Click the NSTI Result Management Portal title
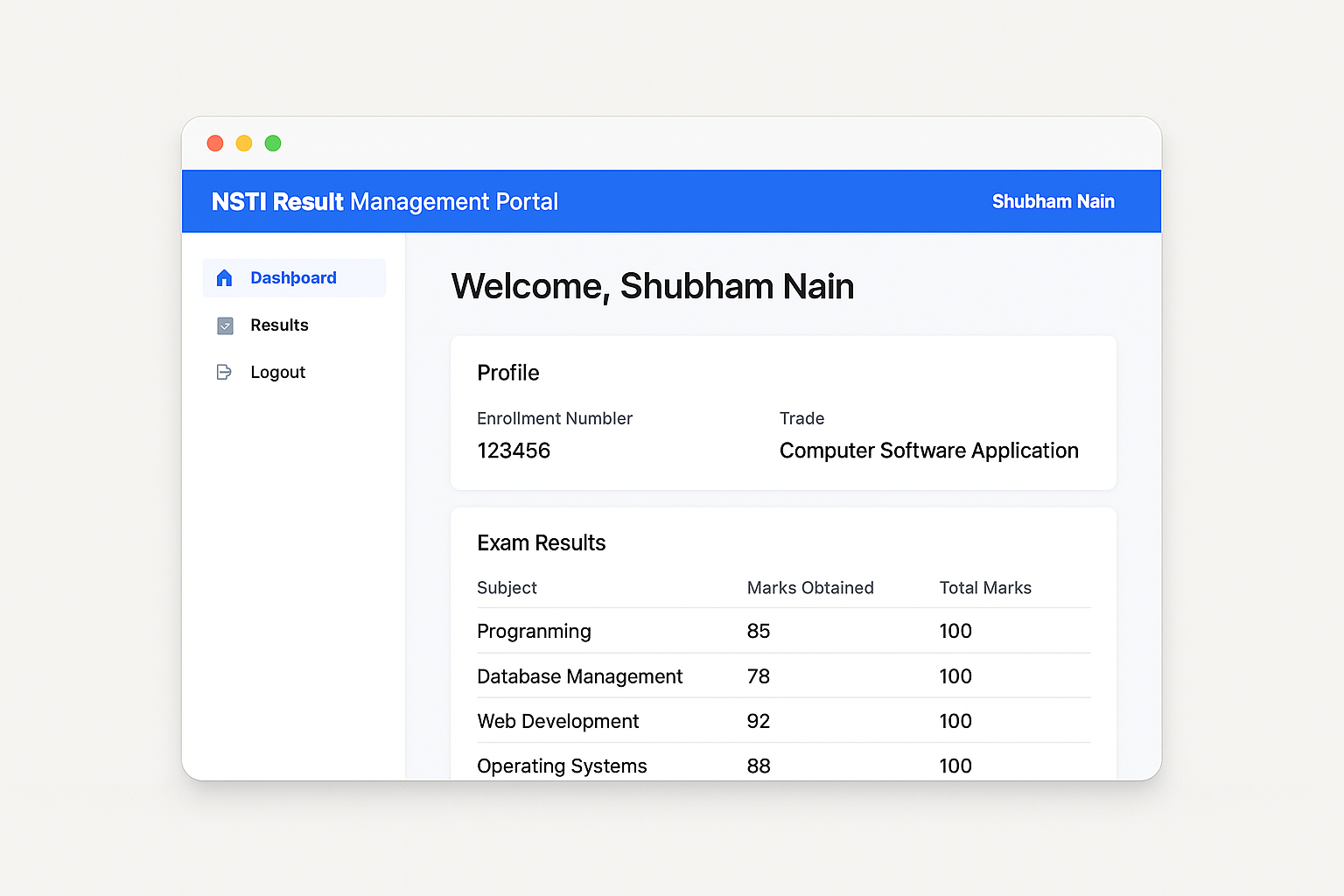 [383, 201]
